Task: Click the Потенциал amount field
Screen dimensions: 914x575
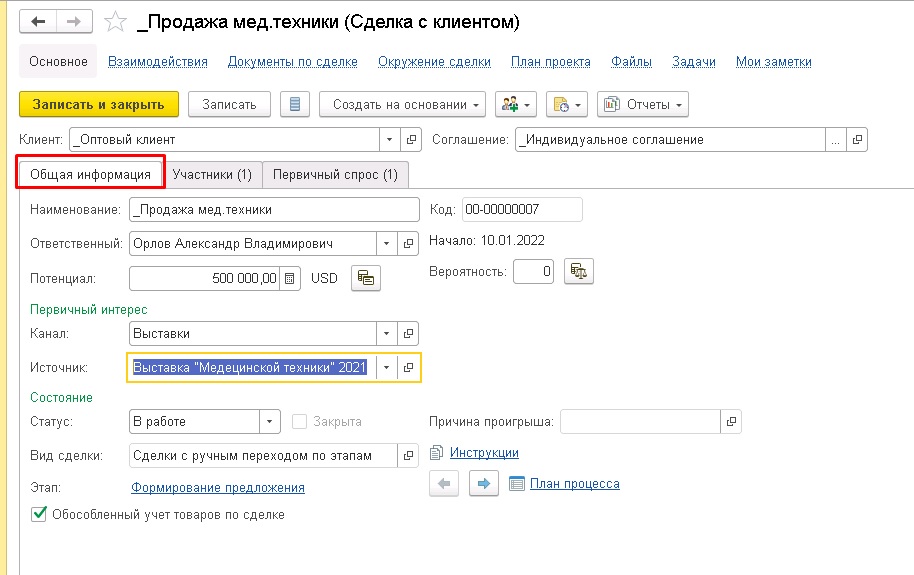Action: tap(204, 279)
